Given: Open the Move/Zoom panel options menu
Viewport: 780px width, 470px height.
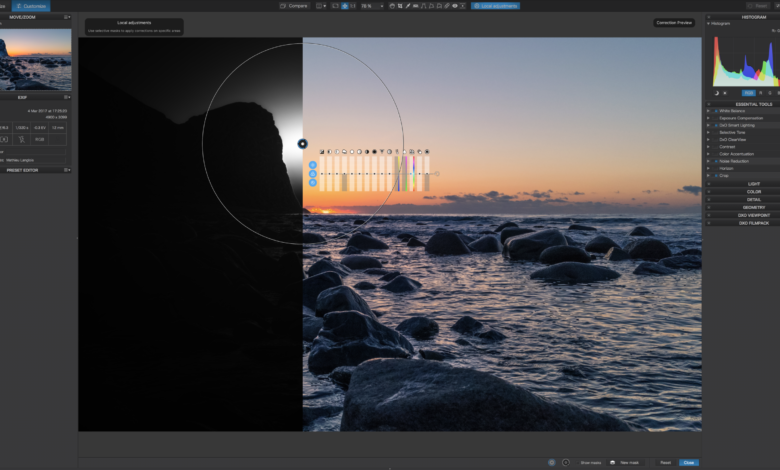Looking at the screenshot, I should click(67, 17).
